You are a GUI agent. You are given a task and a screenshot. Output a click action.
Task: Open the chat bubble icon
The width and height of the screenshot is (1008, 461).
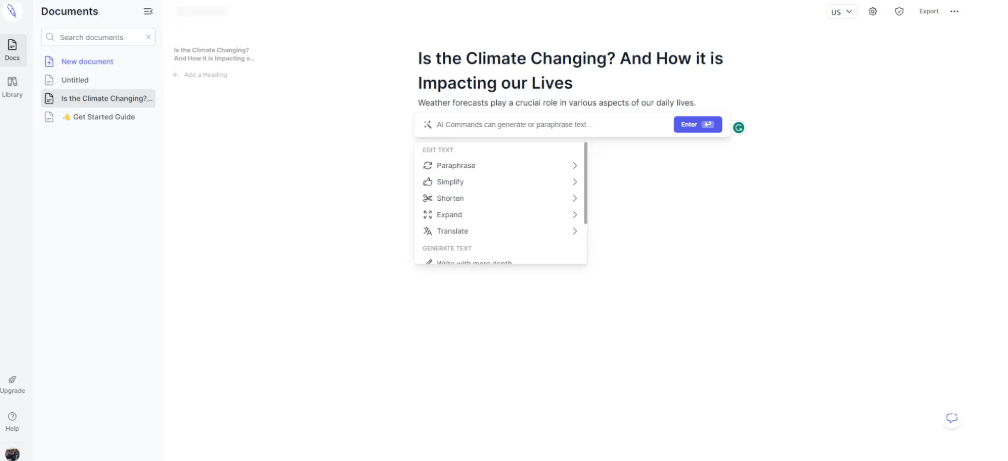[952, 418]
